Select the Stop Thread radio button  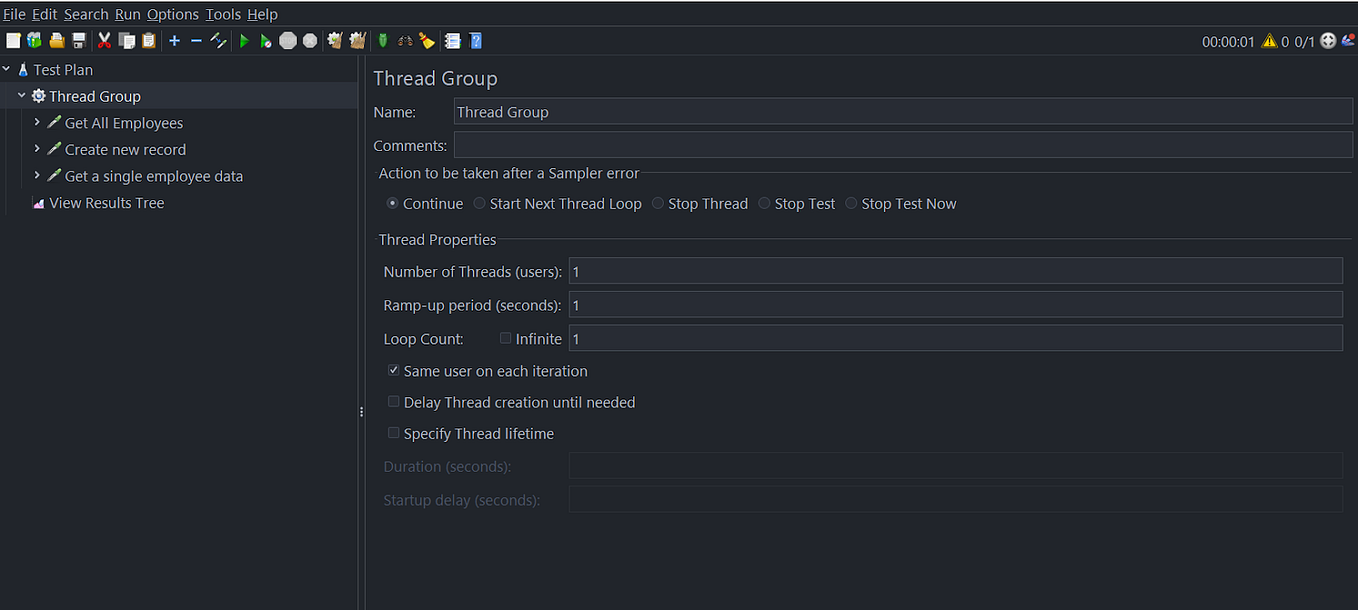click(x=658, y=203)
